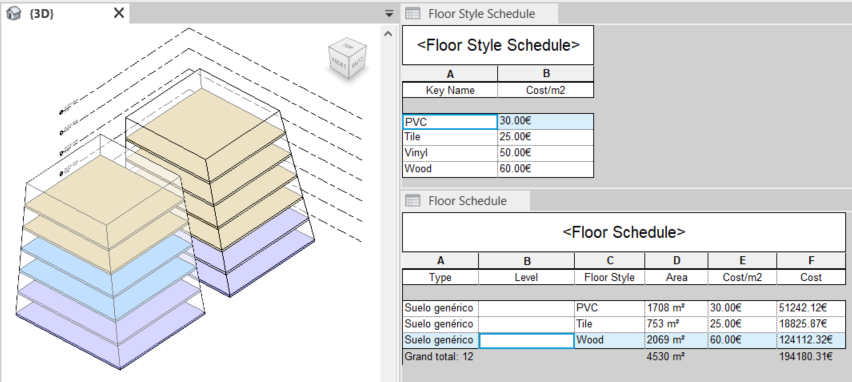This screenshot has width=852, height=382.
Task: Click the ViewCube navigation cube
Action: click(x=347, y=57)
